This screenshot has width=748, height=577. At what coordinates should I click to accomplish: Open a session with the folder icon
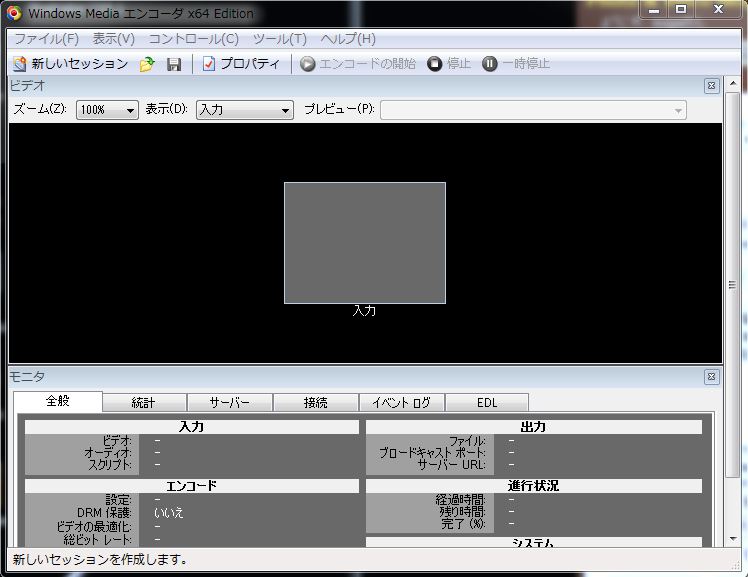[147, 64]
